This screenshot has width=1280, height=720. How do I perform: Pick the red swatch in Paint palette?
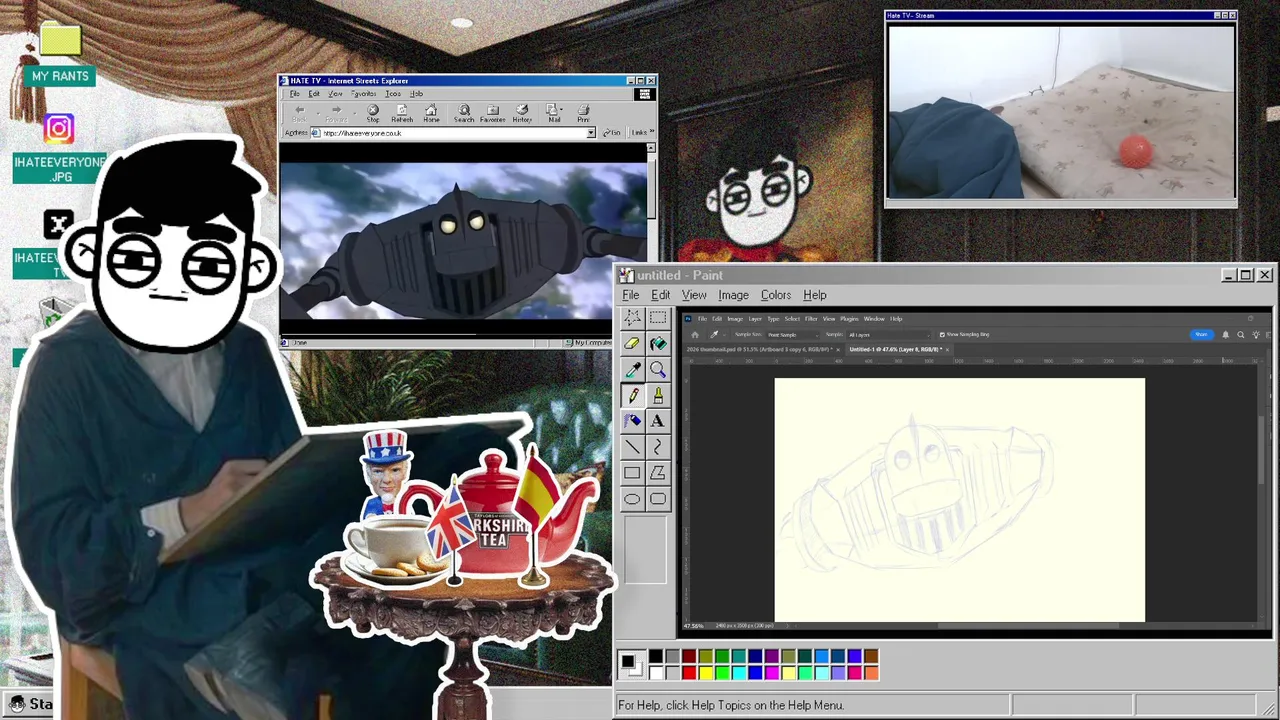pyautogui.click(x=689, y=673)
